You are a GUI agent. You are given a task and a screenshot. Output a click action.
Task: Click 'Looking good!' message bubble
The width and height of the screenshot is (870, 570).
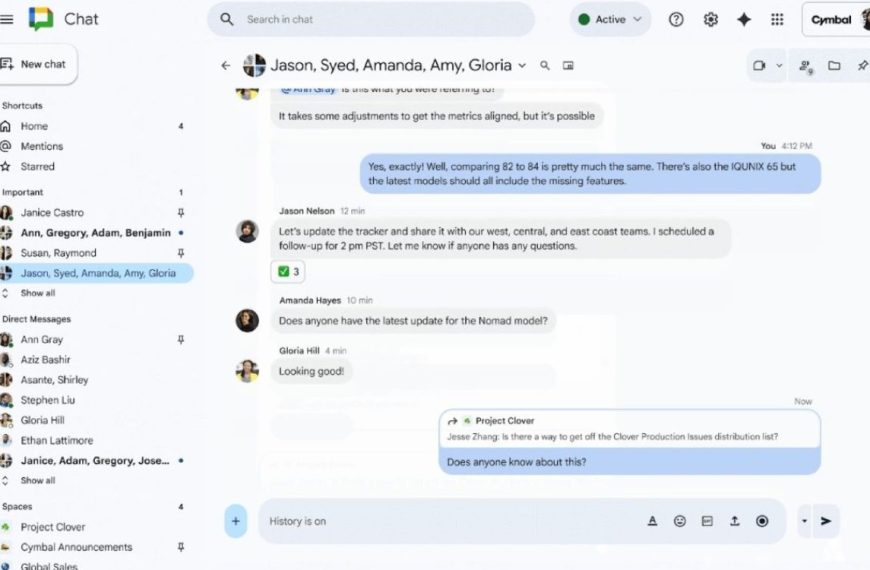tap(311, 371)
